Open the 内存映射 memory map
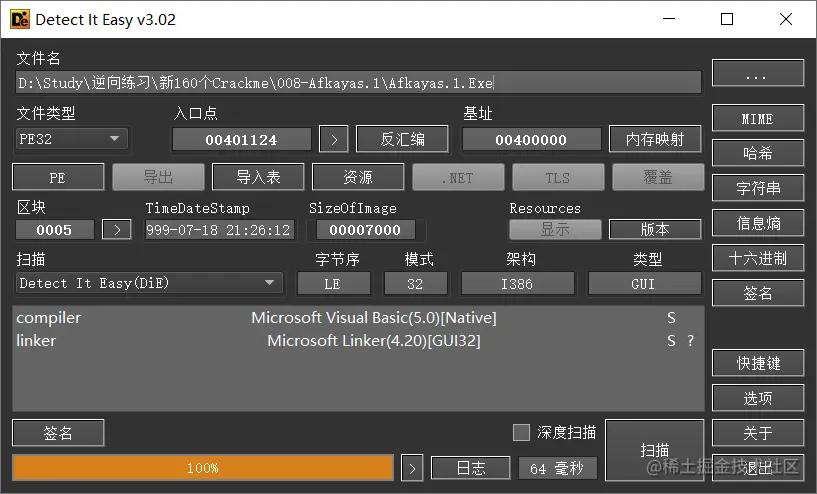 (655, 139)
